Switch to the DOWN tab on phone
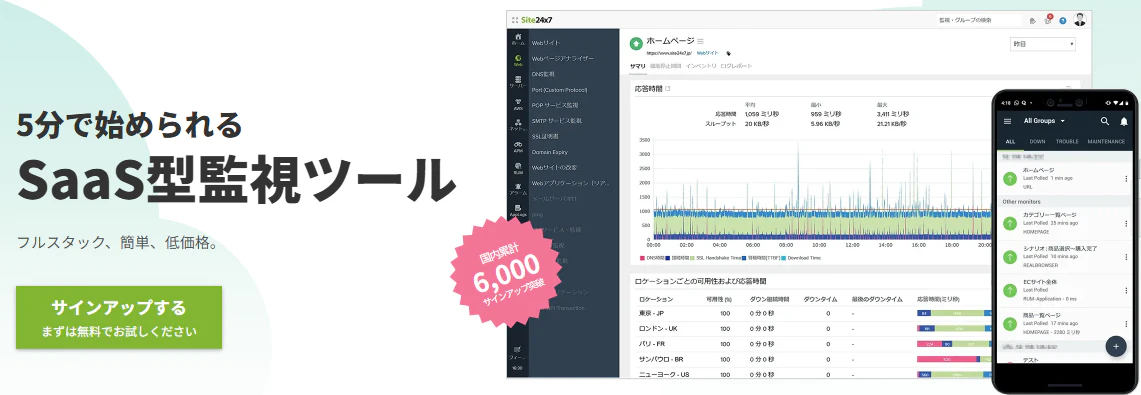Image resolution: width=1141 pixels, height=395 pixels. pos(1038,141)
